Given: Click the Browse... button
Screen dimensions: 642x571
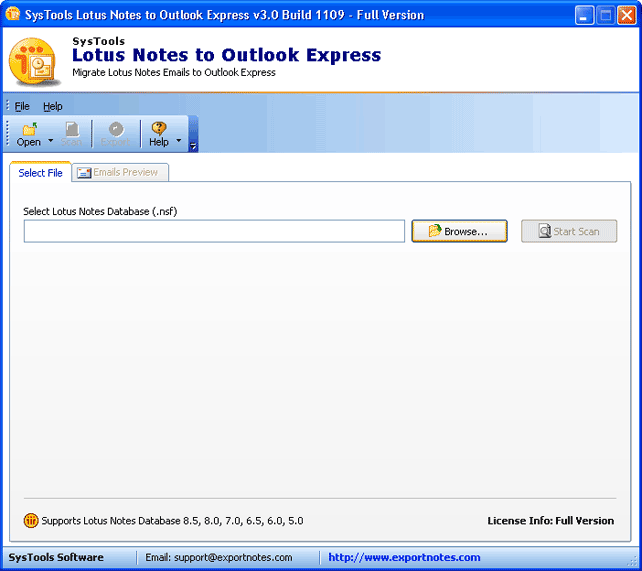Looking at the screenshot, I should 459,231.
